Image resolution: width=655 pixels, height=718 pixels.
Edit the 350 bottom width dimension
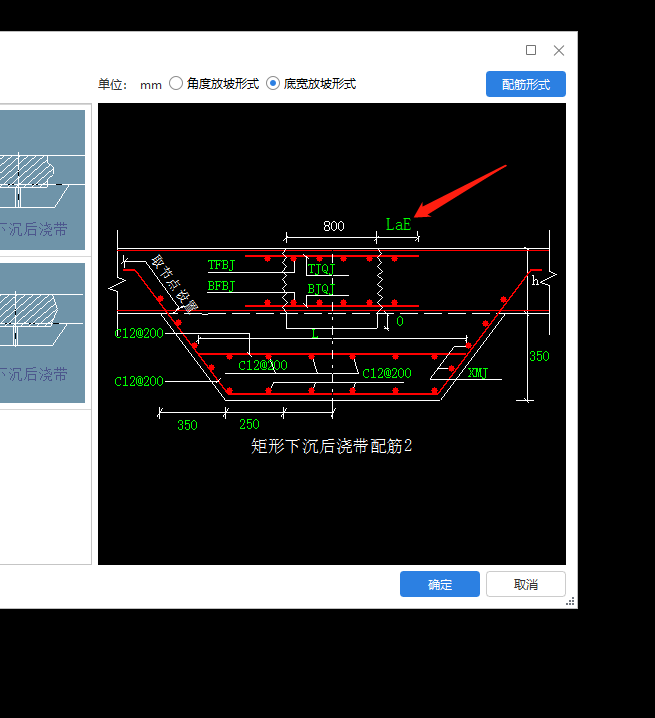coord(187,425)
